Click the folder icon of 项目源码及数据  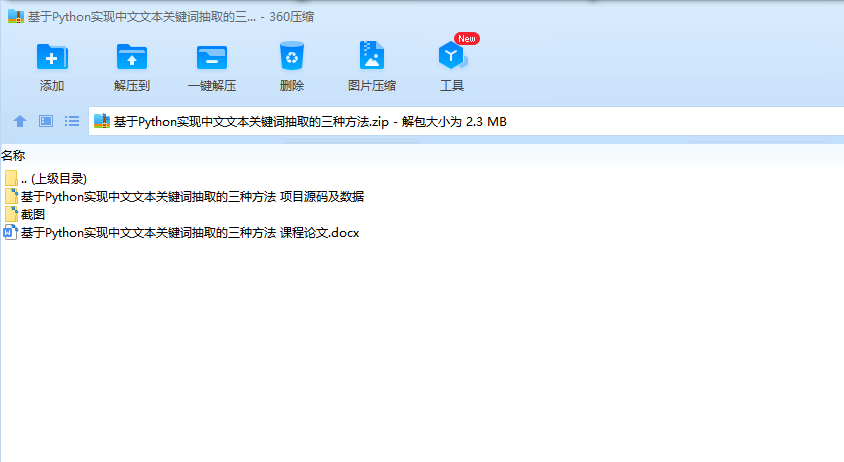pos(11,197)
